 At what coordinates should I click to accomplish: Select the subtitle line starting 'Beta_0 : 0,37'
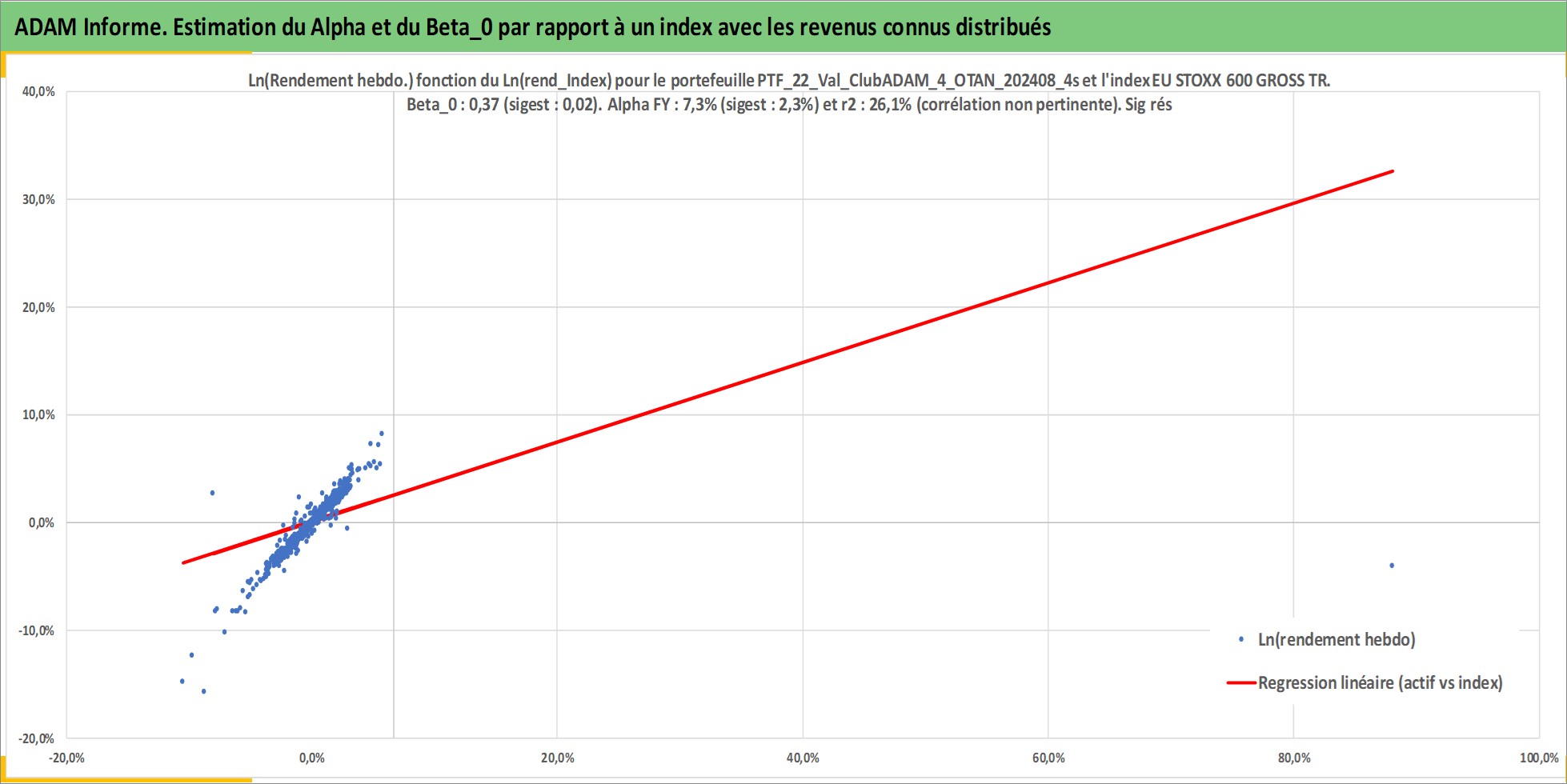click(789, 105)
